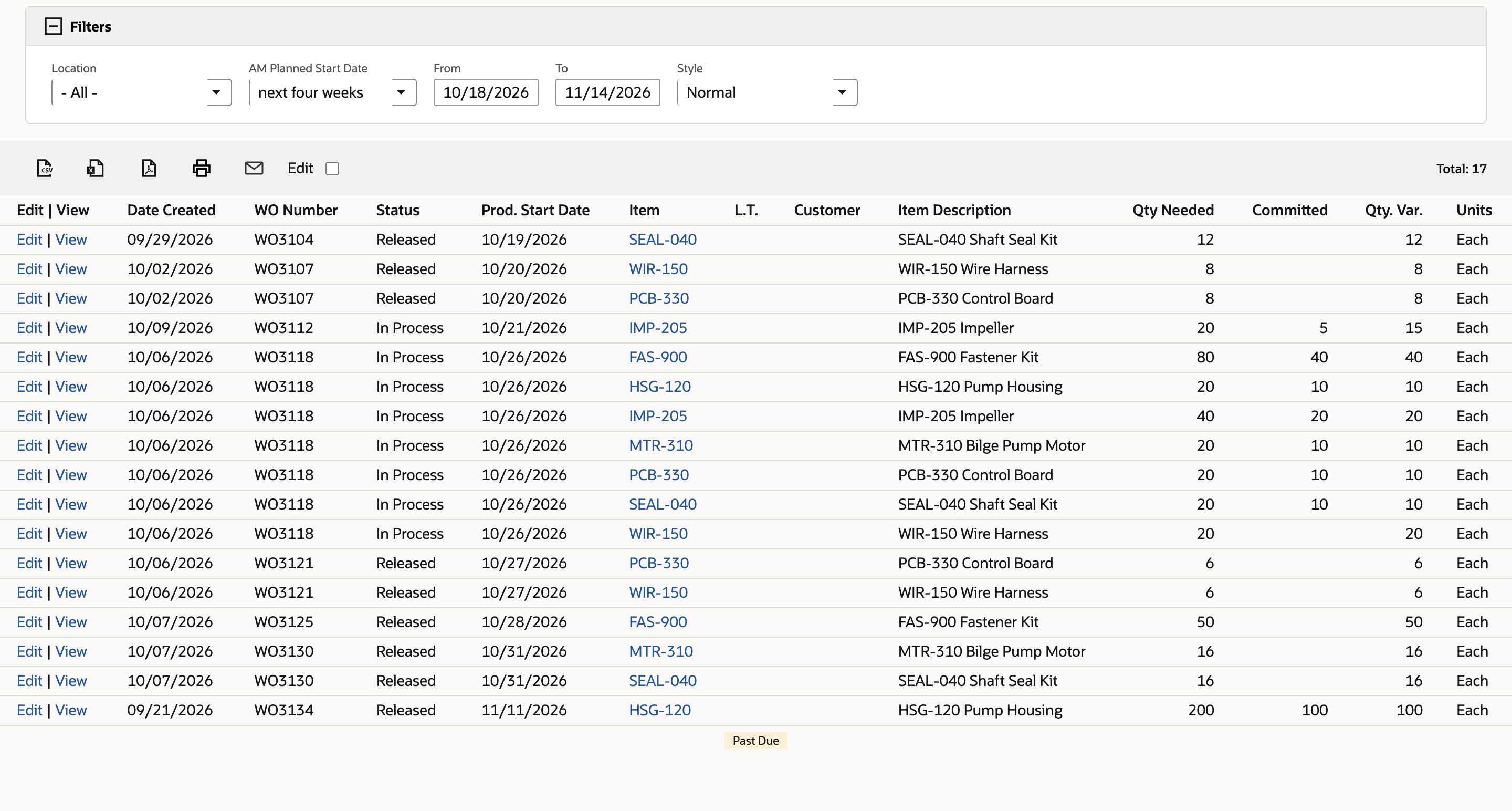Open IMP-205 item on WO3112 row
Viewport: 1512px width, 811px height.
click(658, 328)
